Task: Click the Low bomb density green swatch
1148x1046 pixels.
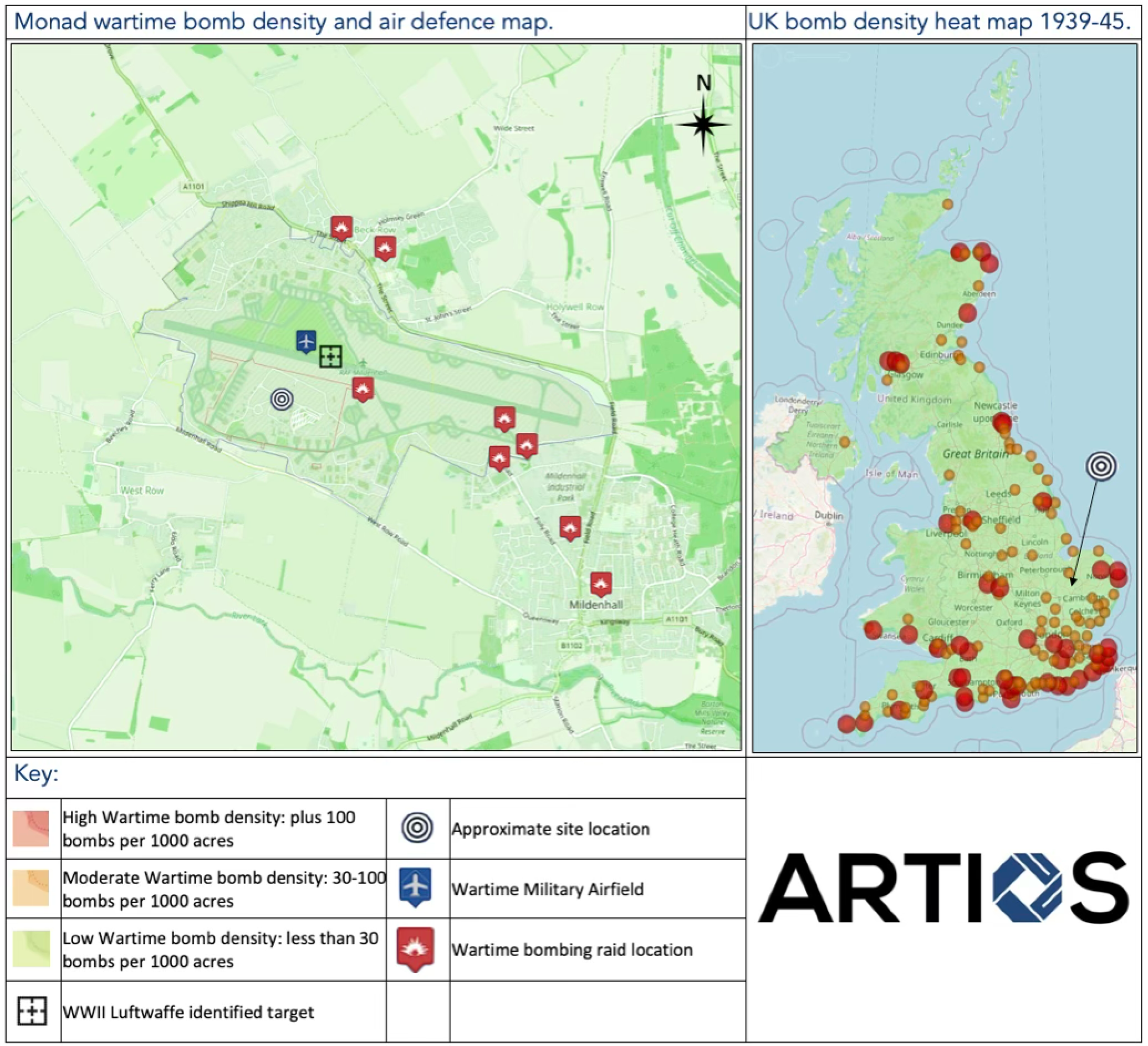Action: point(30,948)
